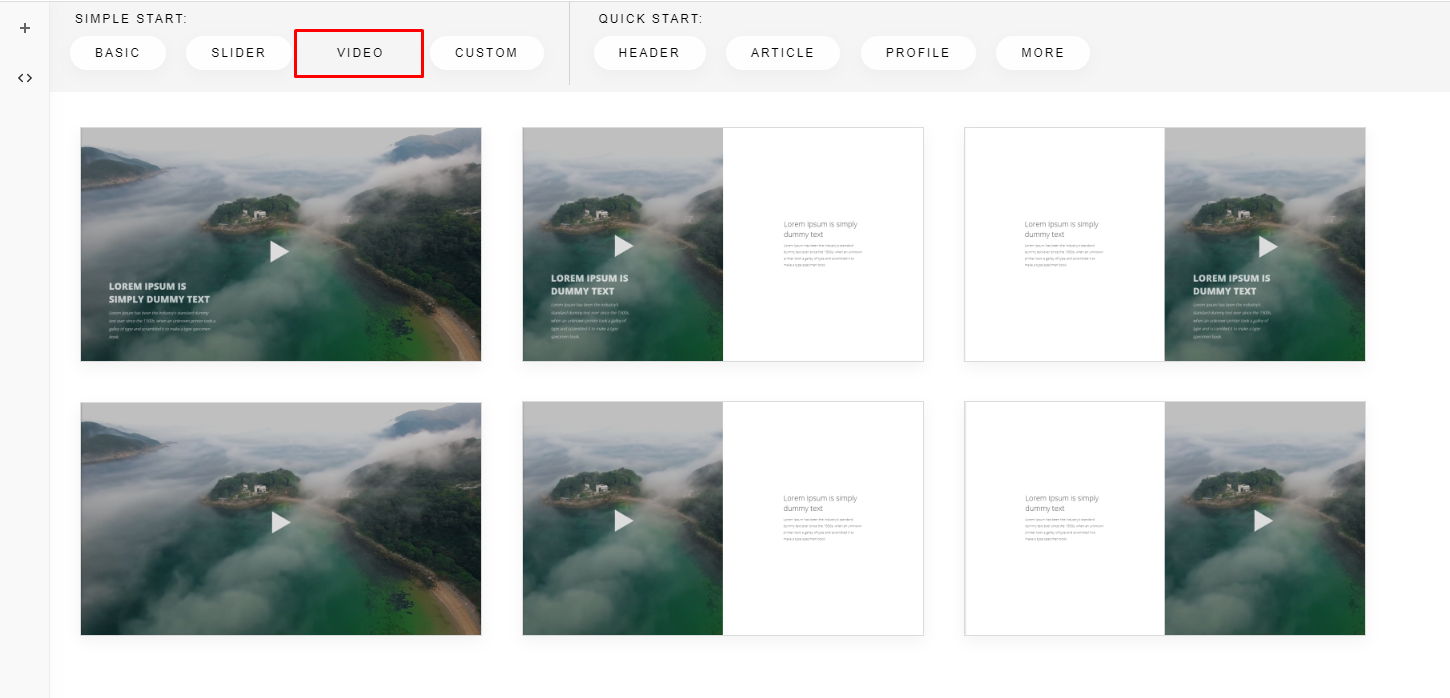Choose the Article quick start
This screenshot has height=698, width=1450.
pyautogui.click(x=783, y=53)
